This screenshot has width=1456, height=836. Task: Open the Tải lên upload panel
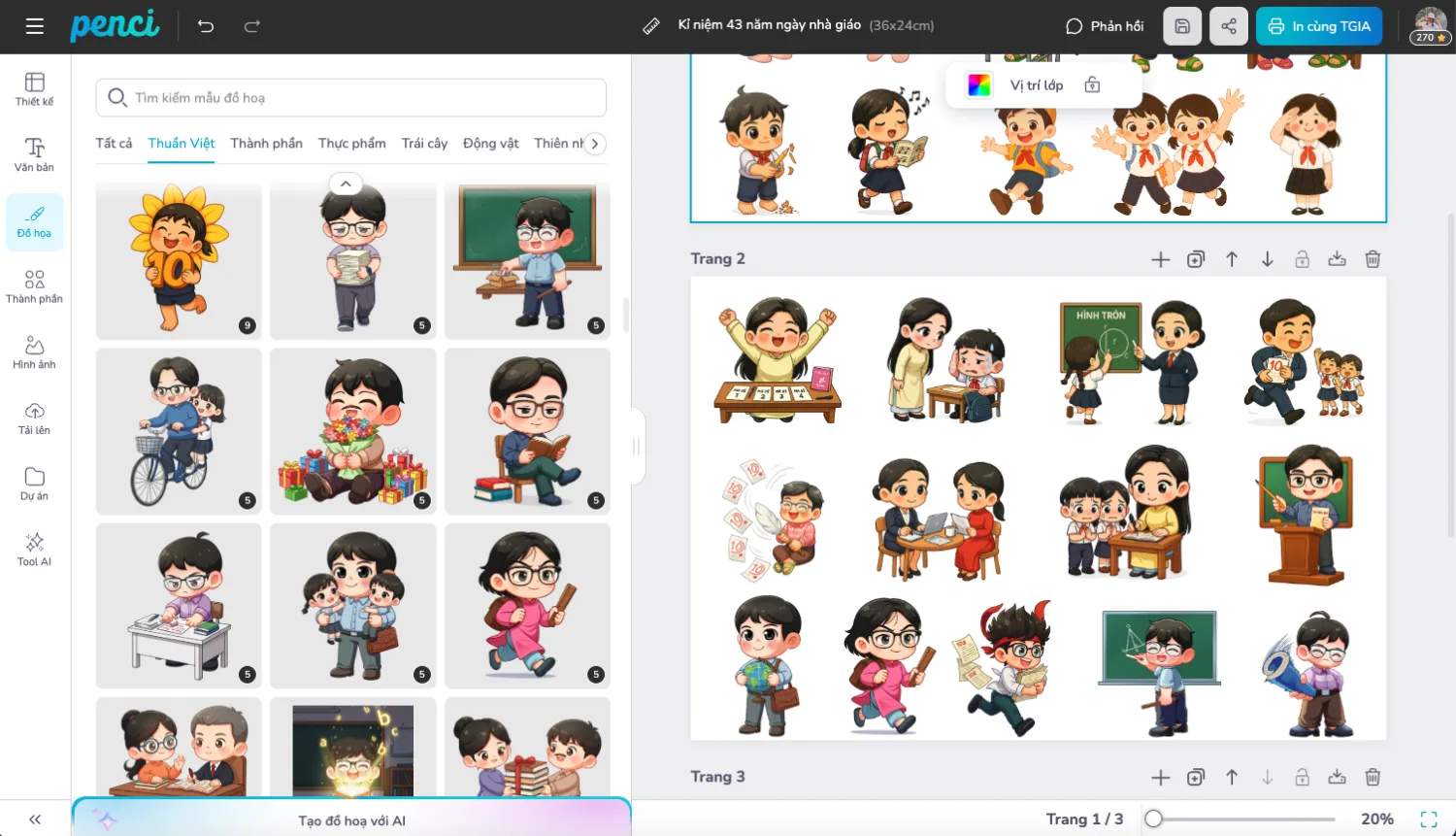pos(34,418)
